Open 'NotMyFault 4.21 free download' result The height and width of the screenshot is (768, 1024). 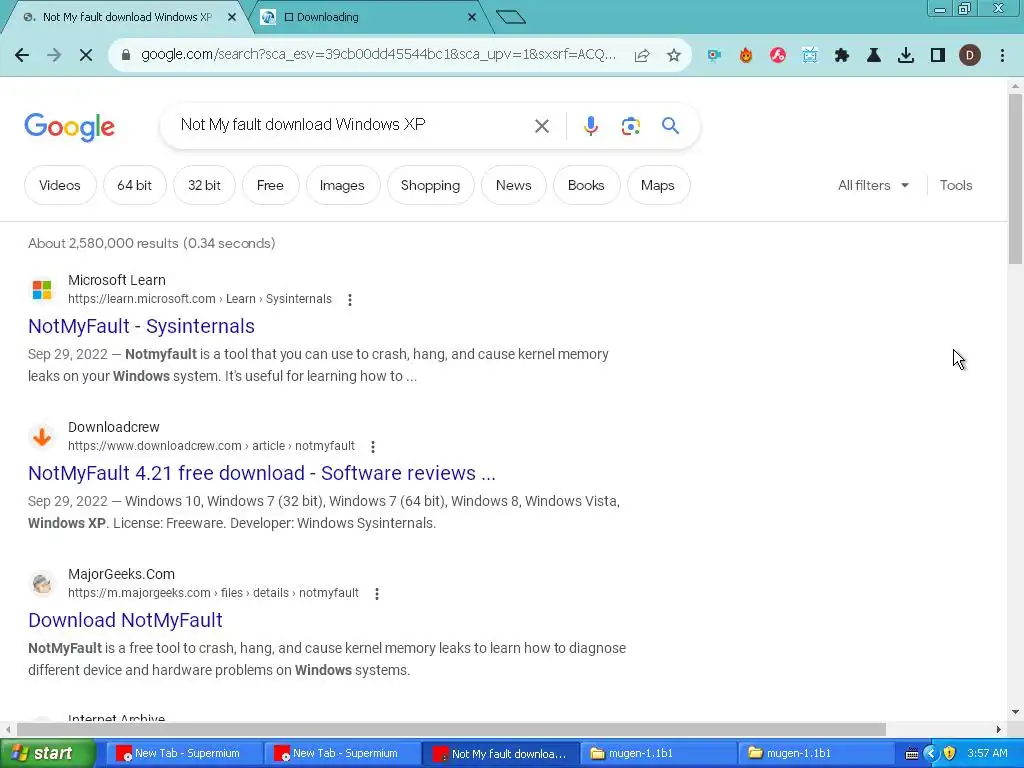click(262, 473)
